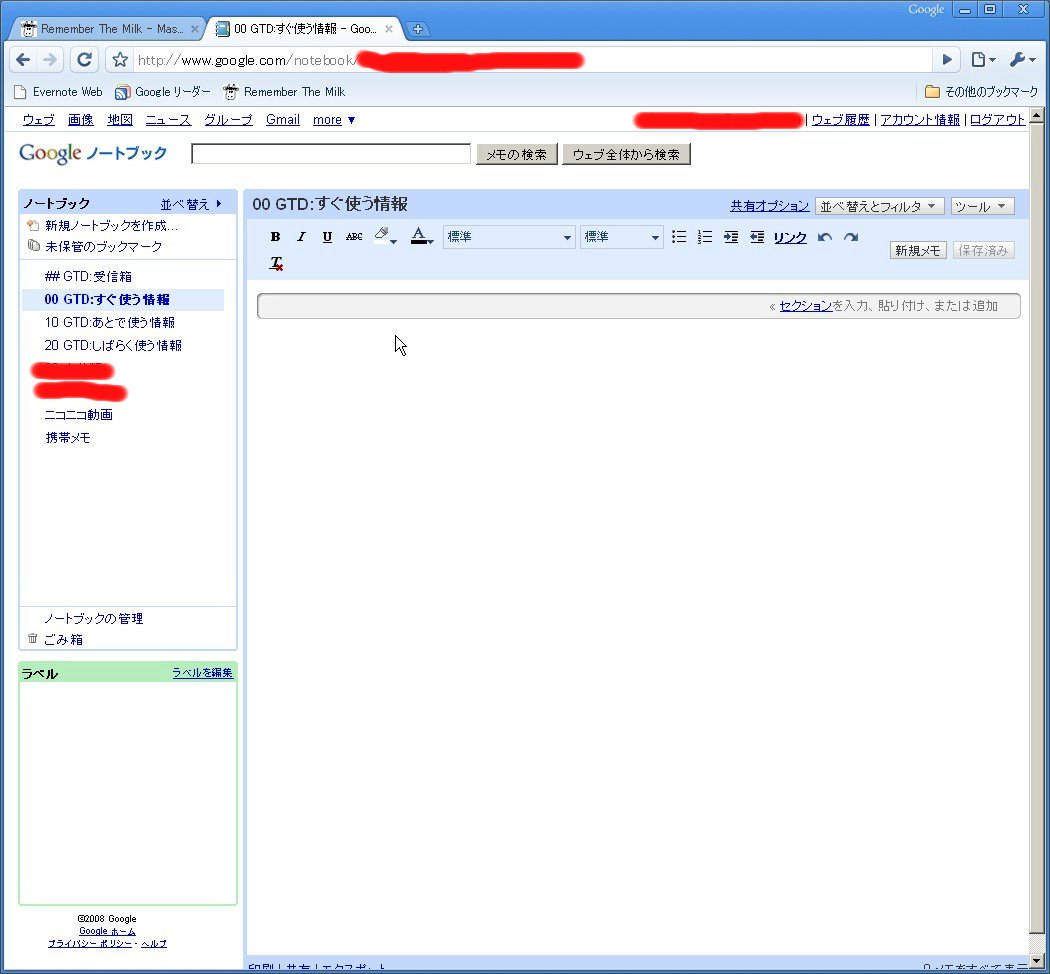The width and height of the screenshot is (1050, 974).
Task: Open 未保管のブックマーク in the sidebar
Action: click(103, 246)
